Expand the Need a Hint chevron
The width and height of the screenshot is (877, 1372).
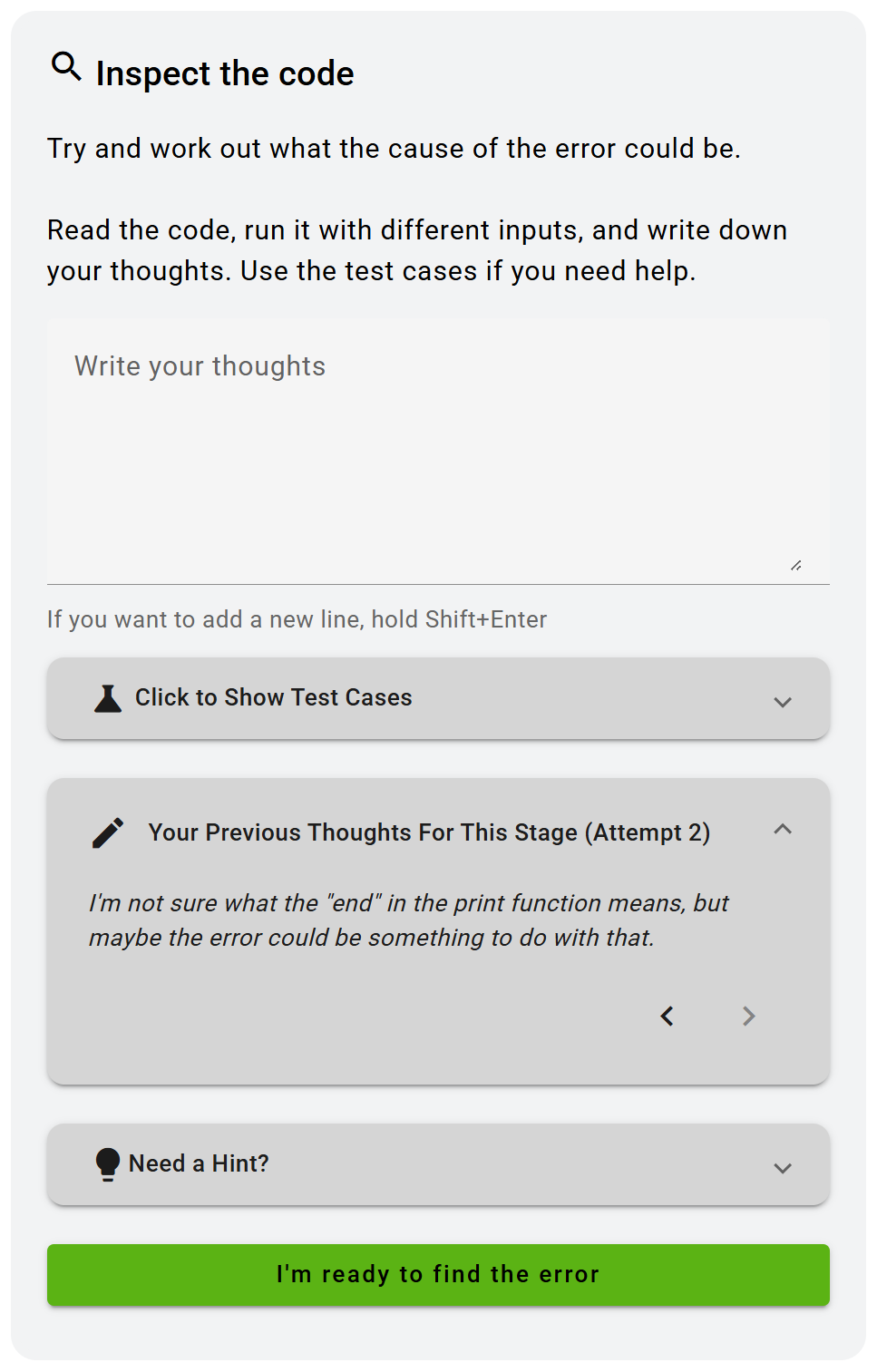[783, 1168]
